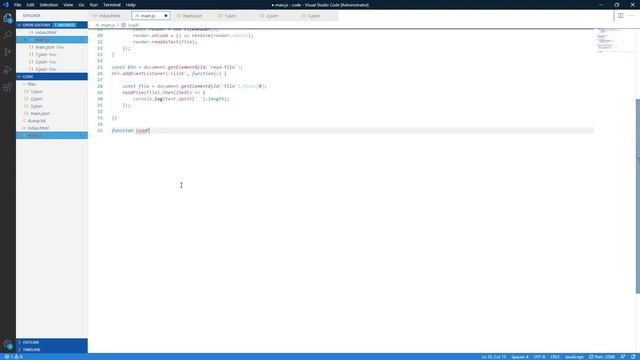Open the Explorer view in activity bar

[8, 18]
